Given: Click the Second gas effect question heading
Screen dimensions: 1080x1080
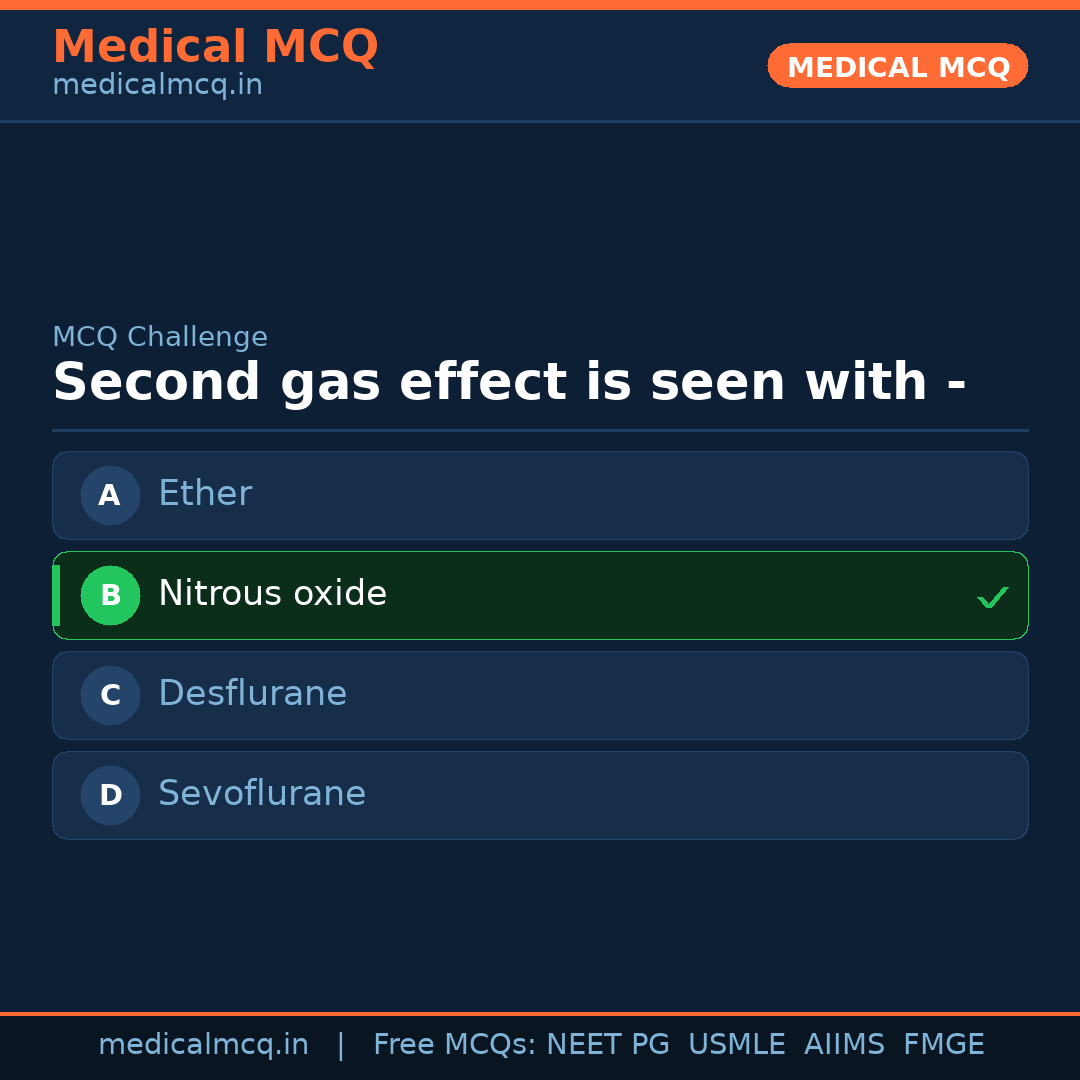Looking at the screenshot, I should click(x=509, y=383).
